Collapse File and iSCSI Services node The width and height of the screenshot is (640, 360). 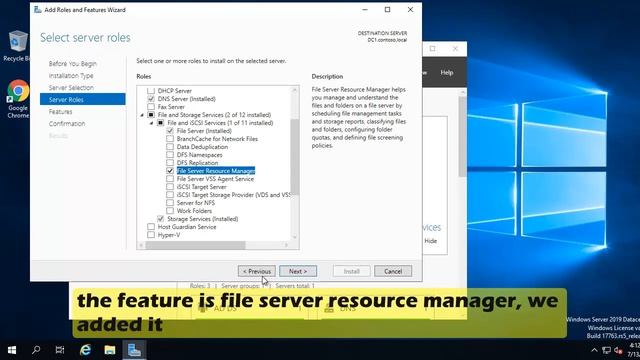coord(151,123)
